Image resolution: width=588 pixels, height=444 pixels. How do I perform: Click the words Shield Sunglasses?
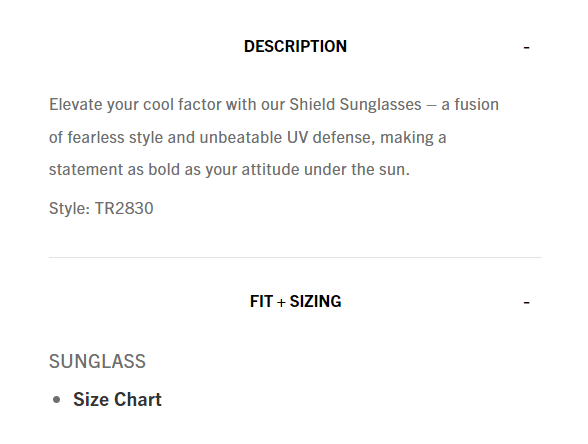coord(356,105)
